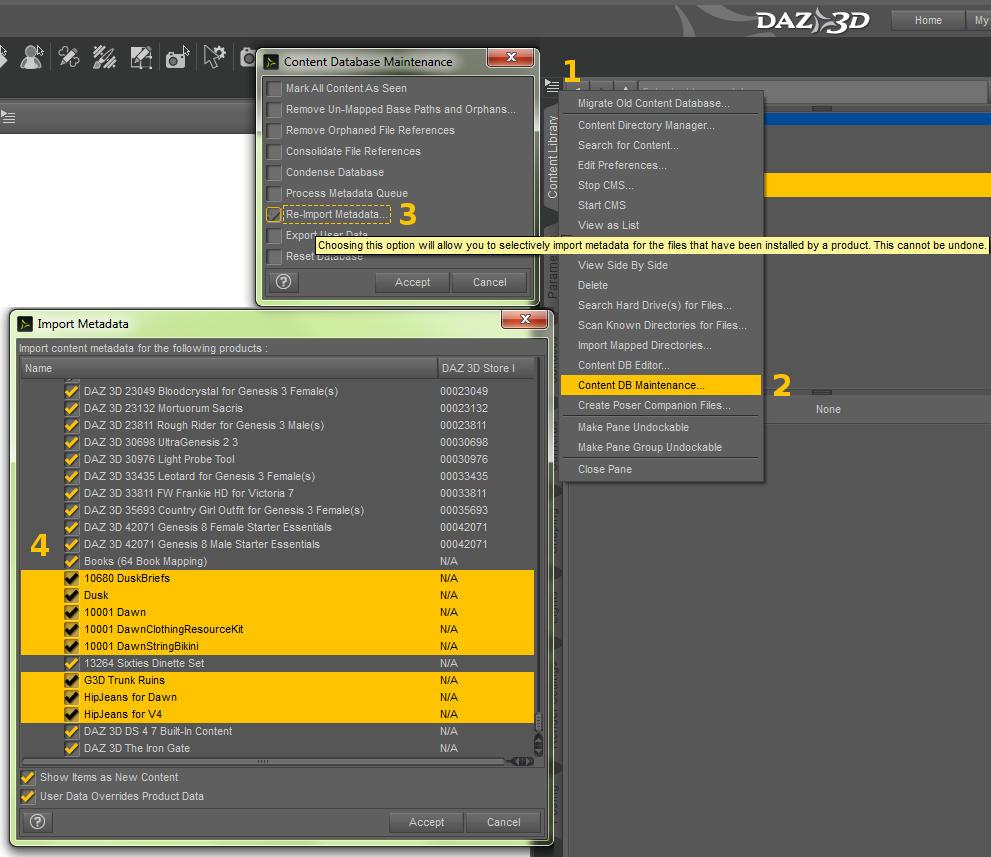Select 10001 DawnClothingResourceKit row
This screenshot has width=991, height=857.
coord(277,629)
